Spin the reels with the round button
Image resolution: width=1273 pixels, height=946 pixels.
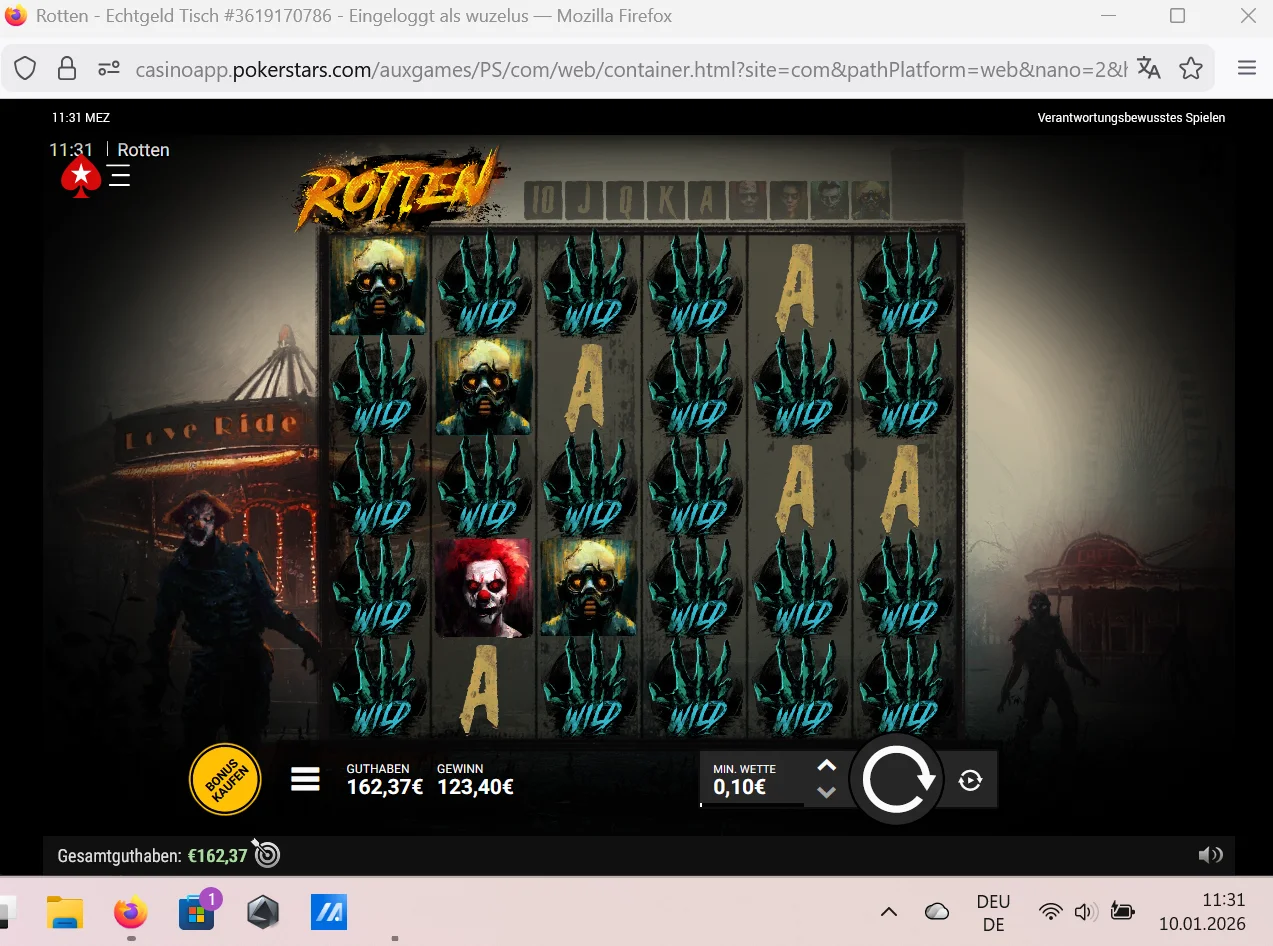point(897,780)
